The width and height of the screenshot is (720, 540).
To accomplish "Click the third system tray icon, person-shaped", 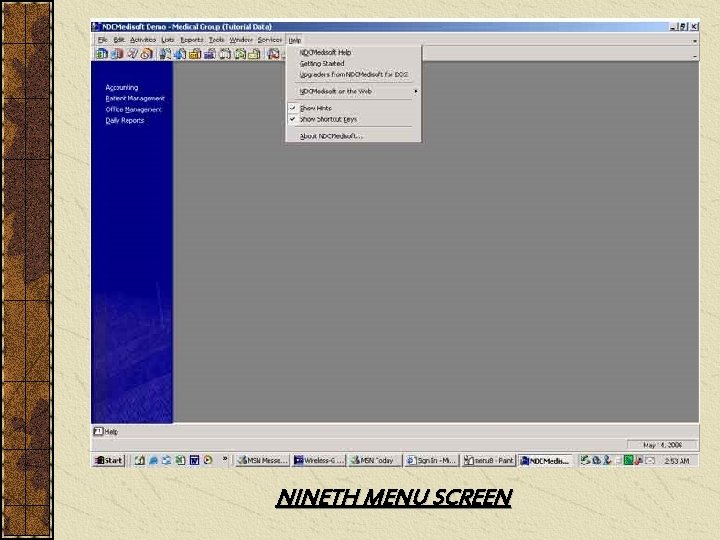I will [x=607, y=460].
